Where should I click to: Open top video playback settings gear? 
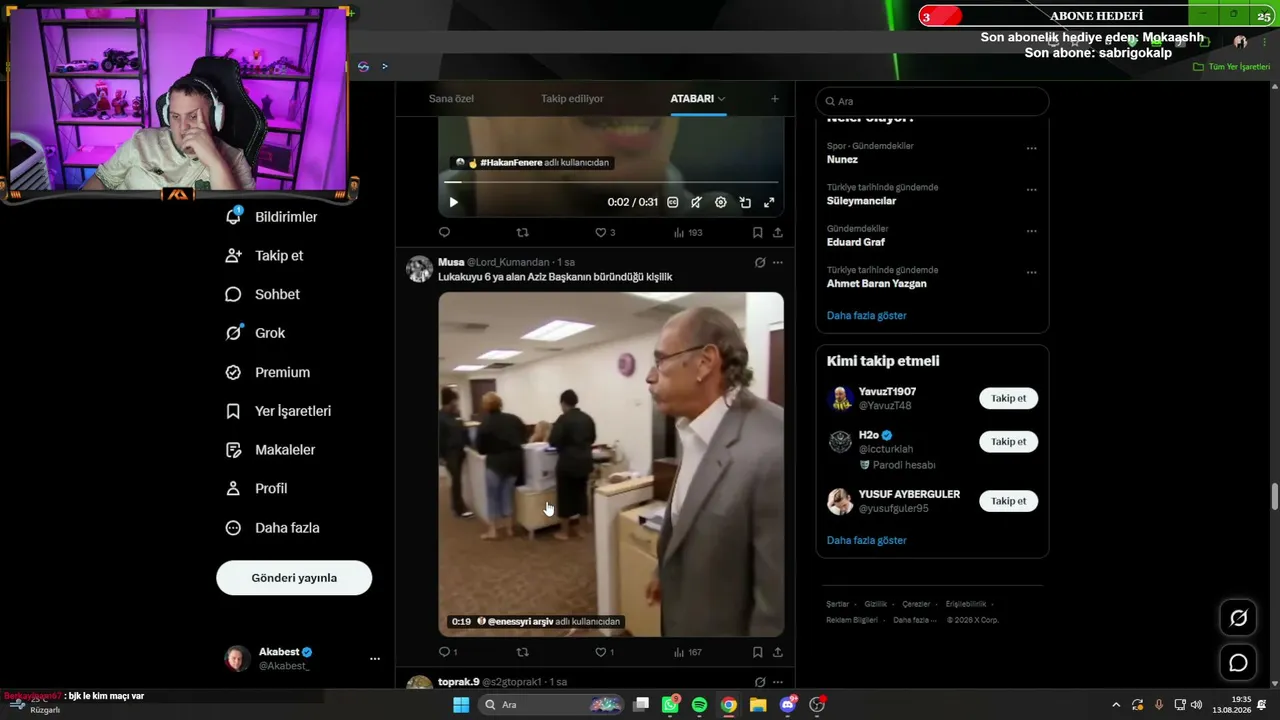coord(721,202)
